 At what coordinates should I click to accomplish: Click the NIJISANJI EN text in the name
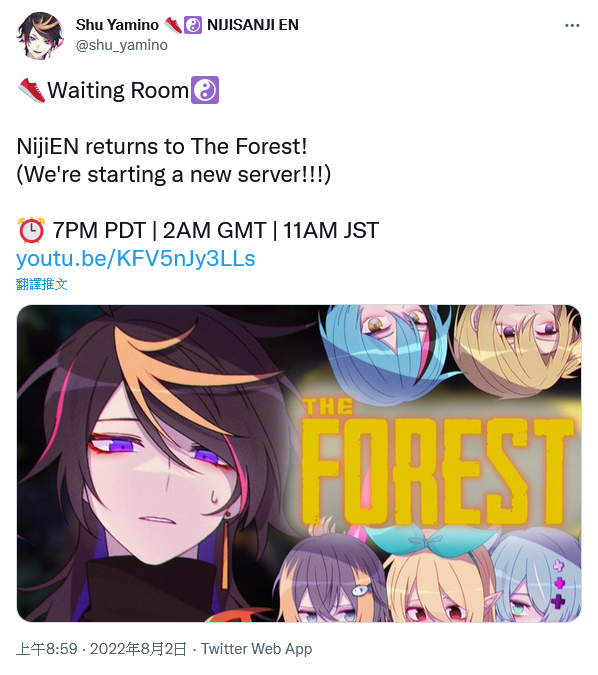[x=253, y=25]
